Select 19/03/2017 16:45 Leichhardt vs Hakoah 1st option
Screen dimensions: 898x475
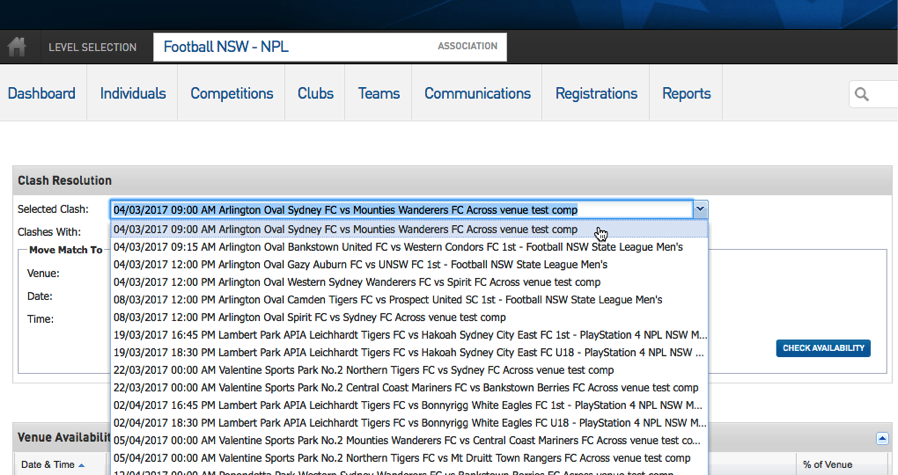point(409,335)
